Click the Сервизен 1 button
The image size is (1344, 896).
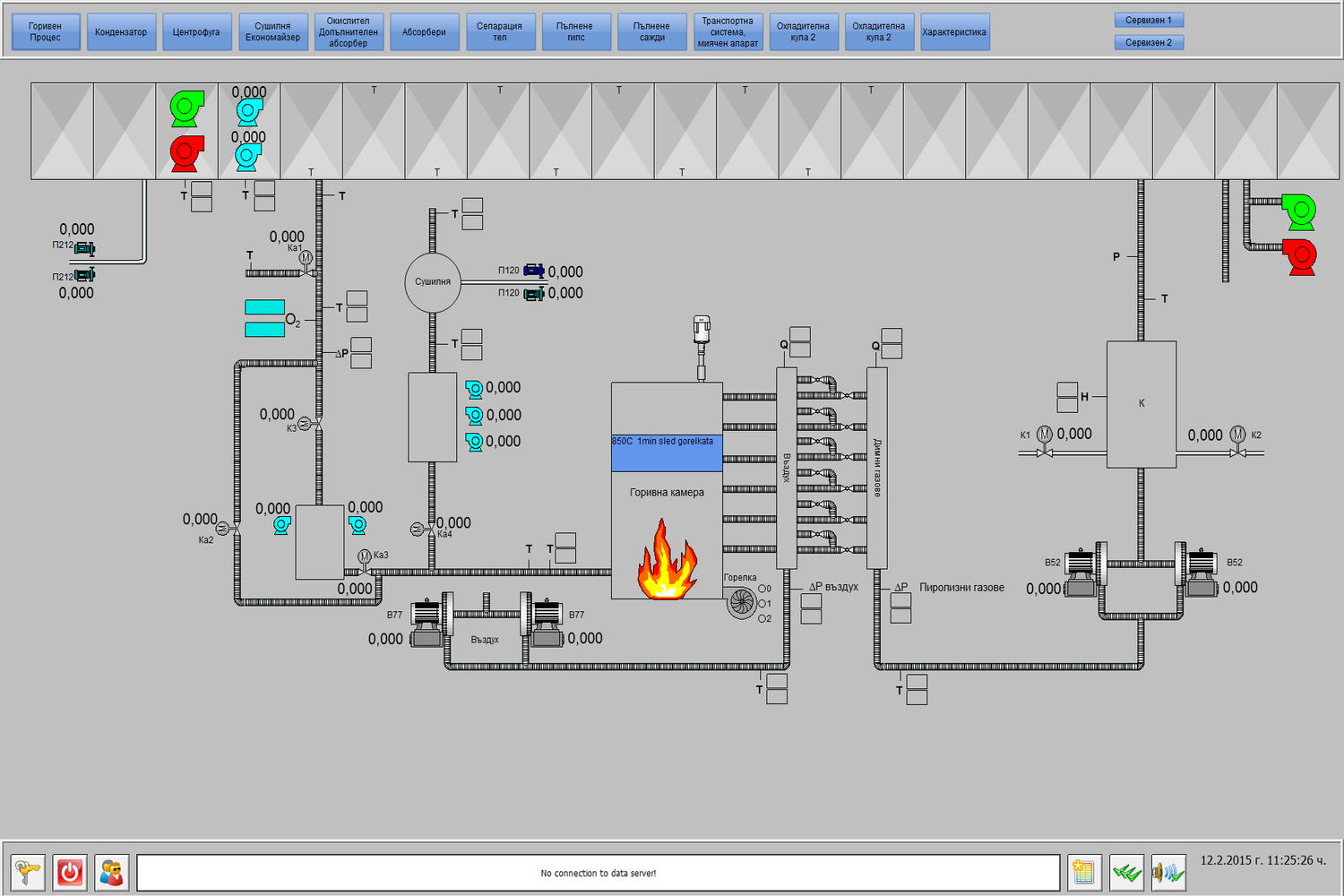(1149, 20)
